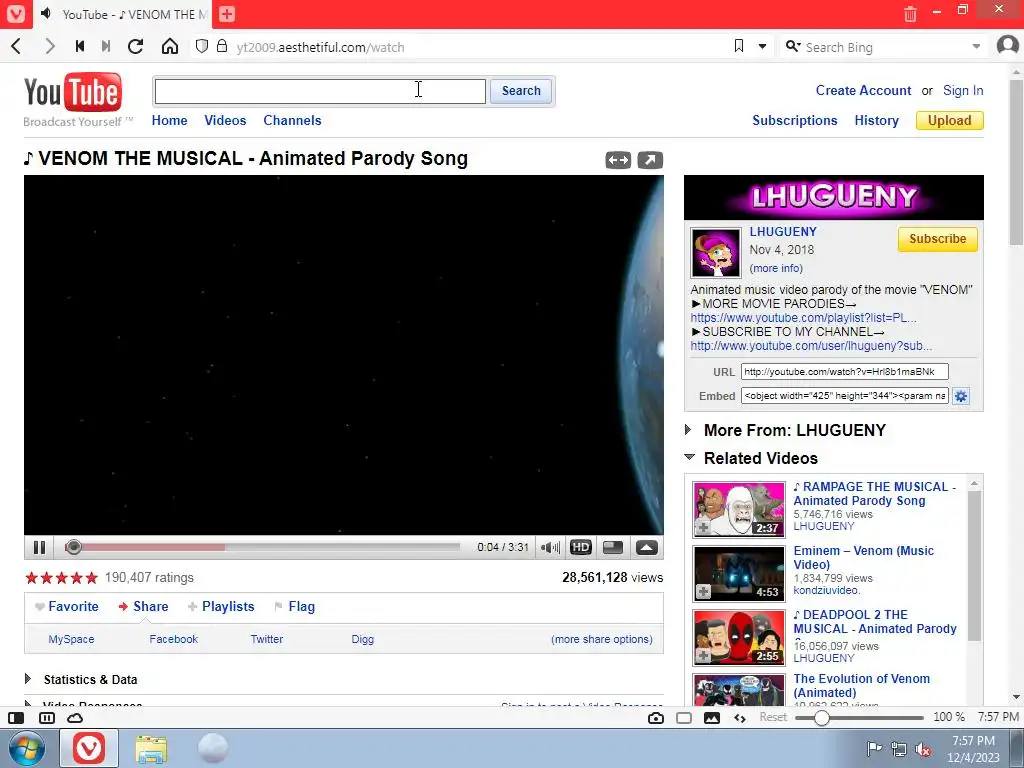Open embed customization gear
The width and height of the screenshot is (1024, 768).
[961, 396]
